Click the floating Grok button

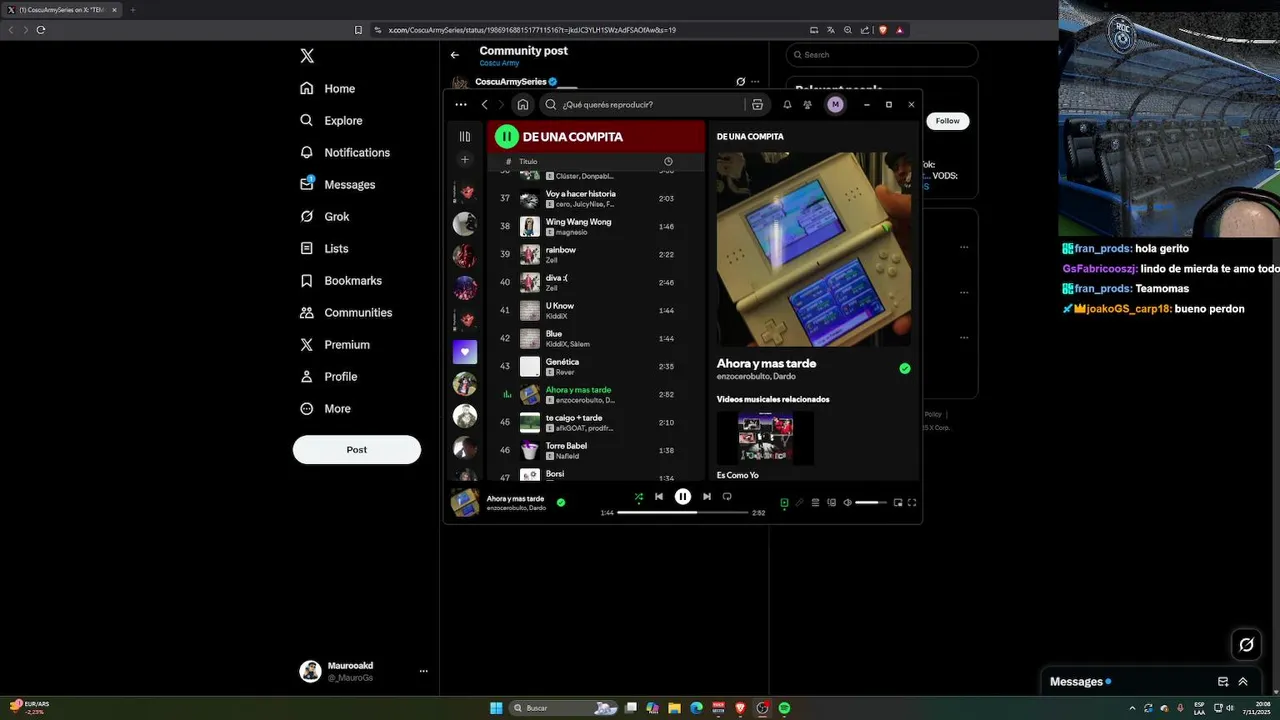click(1246, 645)
